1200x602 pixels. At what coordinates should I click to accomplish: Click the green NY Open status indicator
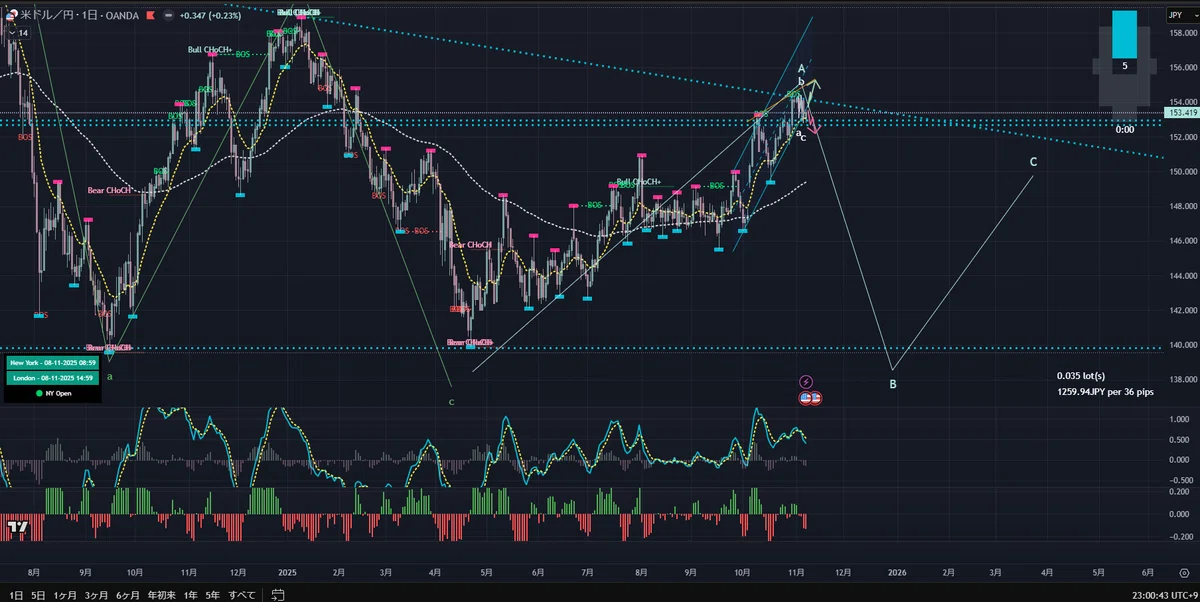coord(53,394)
